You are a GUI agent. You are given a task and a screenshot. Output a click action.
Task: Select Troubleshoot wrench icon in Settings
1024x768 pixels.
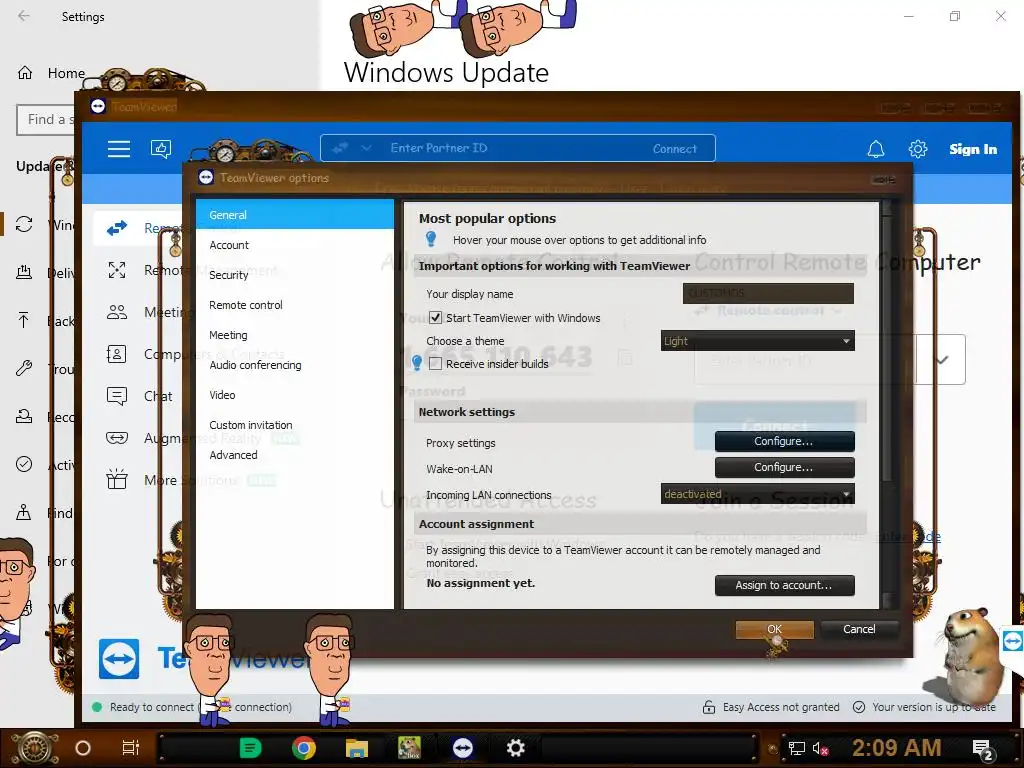click(24, 368)
